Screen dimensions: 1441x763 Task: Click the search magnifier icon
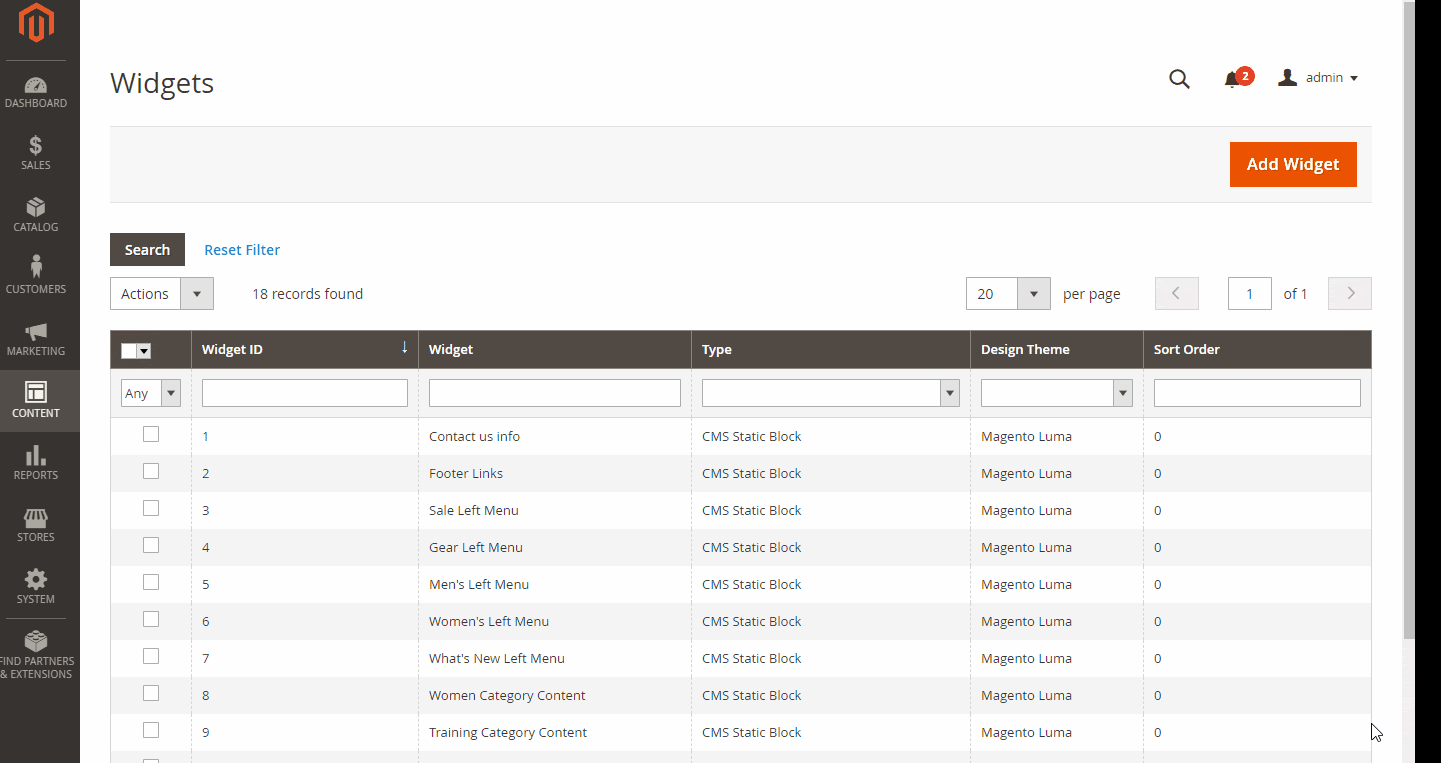coord(1179,79)
